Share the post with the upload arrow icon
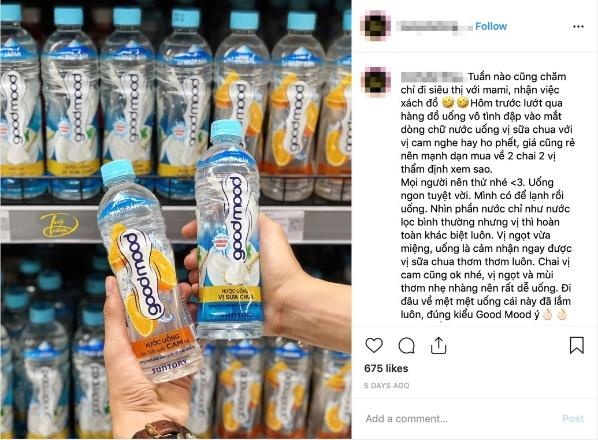Image resolution: width=598 pixels, height=440 pixels. click(x=438, y=345)
